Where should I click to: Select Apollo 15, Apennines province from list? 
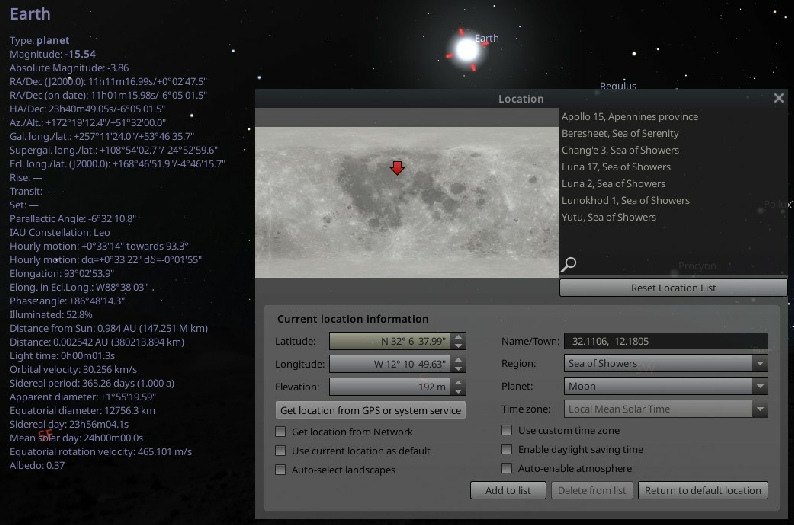click(629, 117)
